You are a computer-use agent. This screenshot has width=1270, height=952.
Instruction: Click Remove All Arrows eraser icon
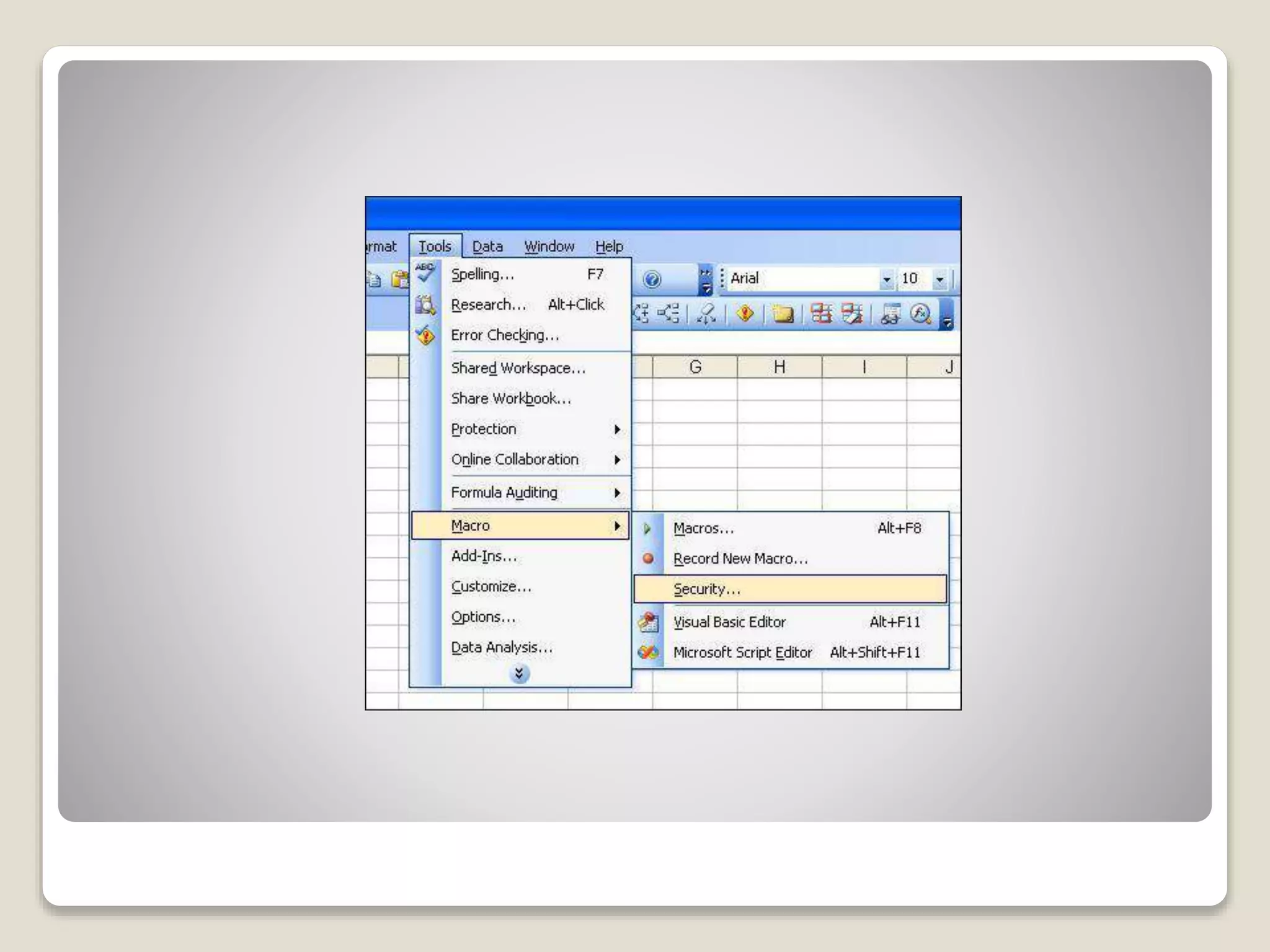(x=706, y=314)
